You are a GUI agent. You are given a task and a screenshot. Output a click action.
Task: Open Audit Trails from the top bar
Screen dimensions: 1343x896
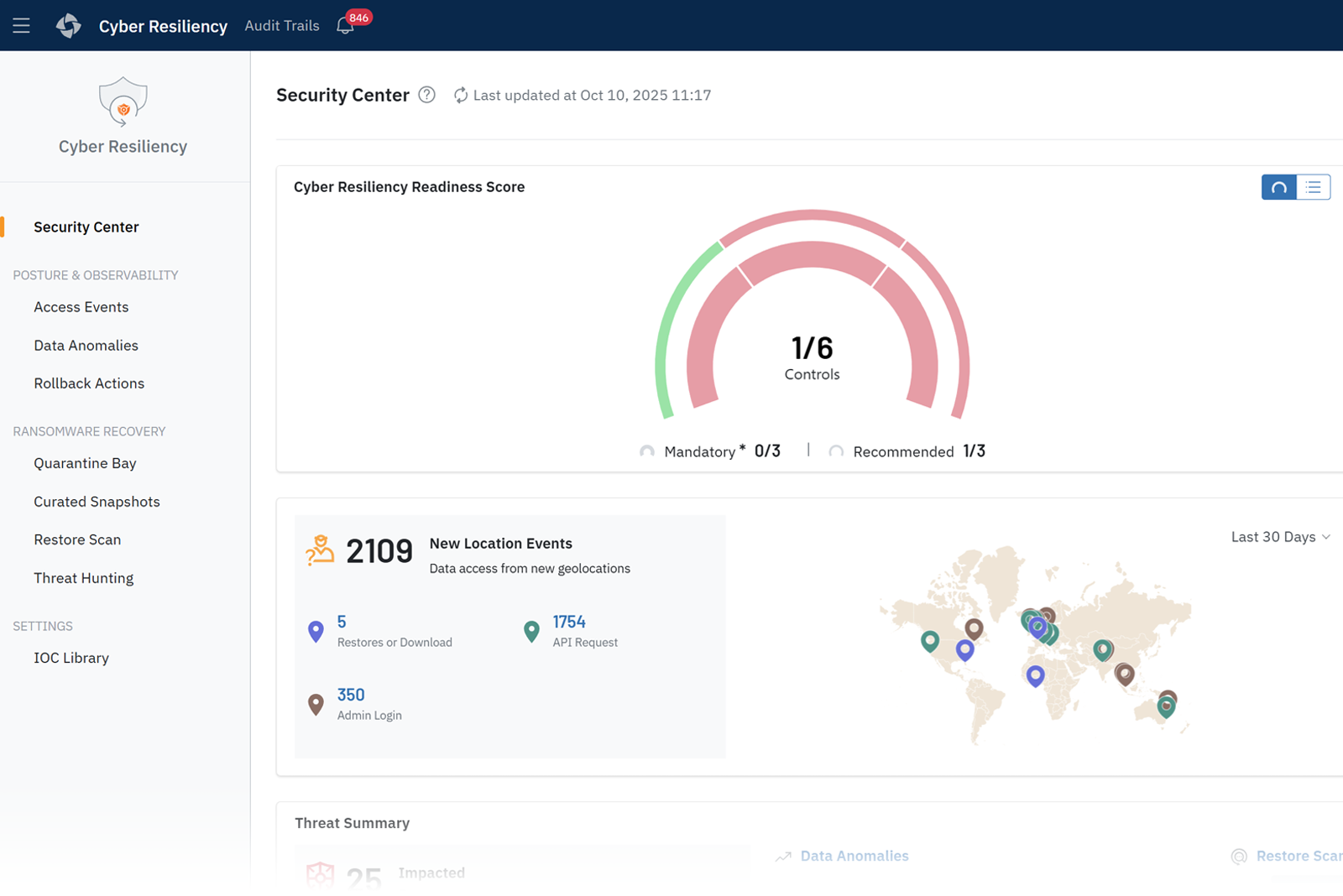coord(281,25)
